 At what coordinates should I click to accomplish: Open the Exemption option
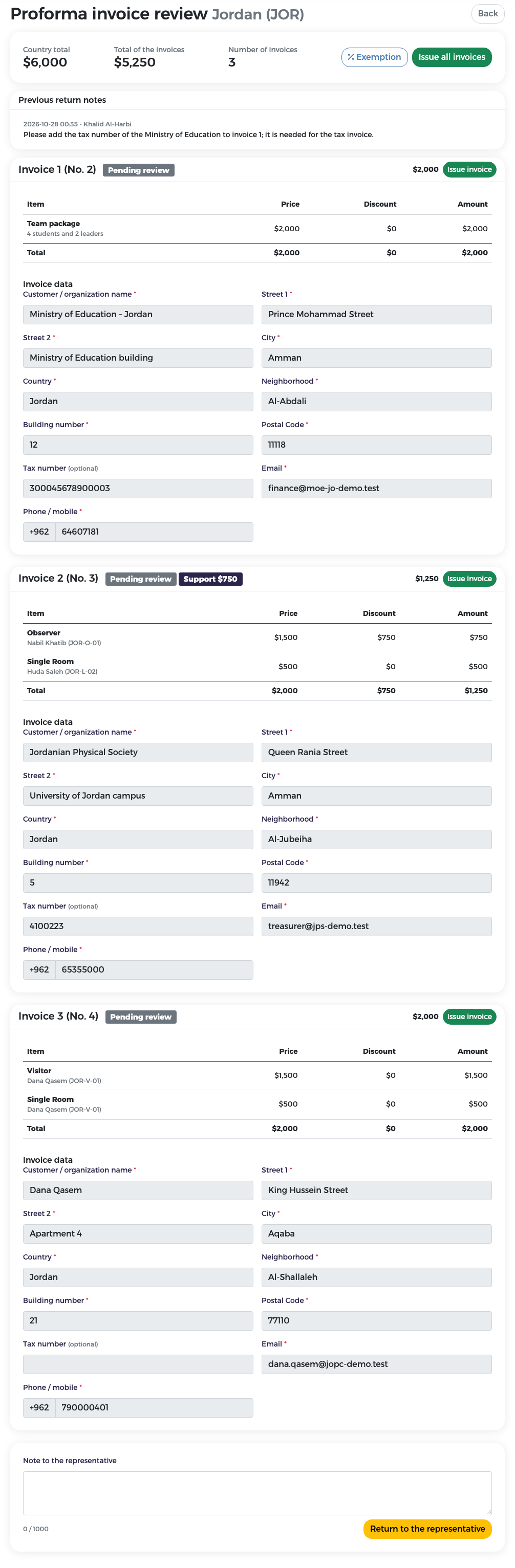point(374,57)
